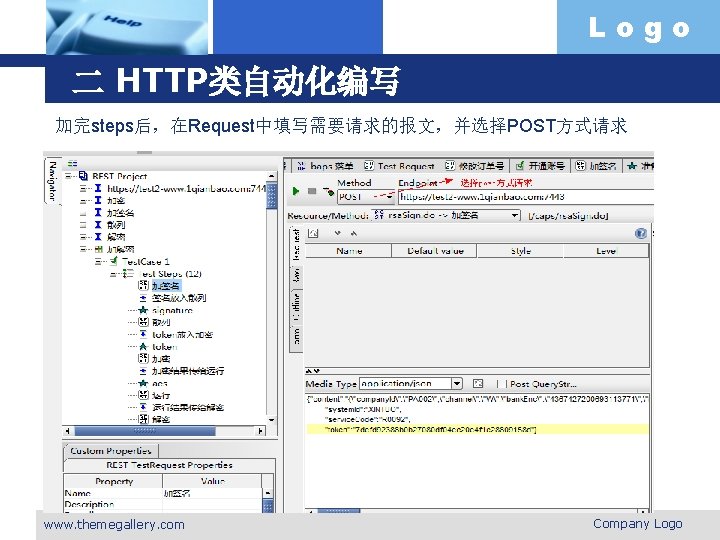Open the REST TestRequest Properties tab
The width and height of the screenshot is (720, 540).
coord(169,465)
